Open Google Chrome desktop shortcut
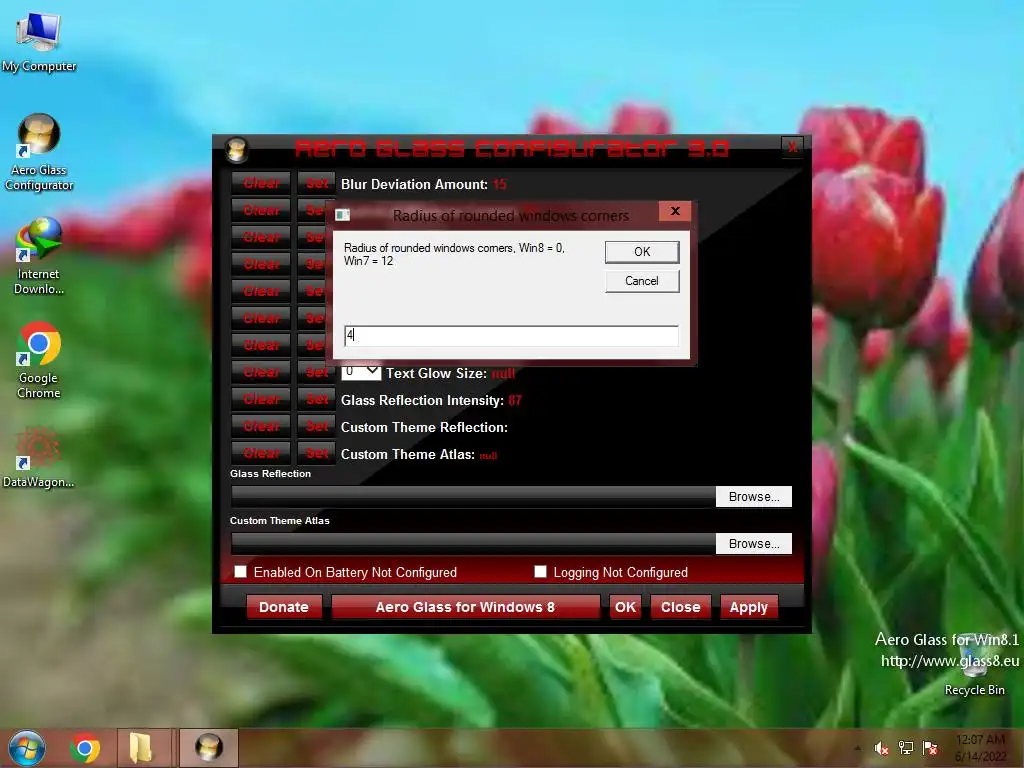 click(x=39, y=360)
